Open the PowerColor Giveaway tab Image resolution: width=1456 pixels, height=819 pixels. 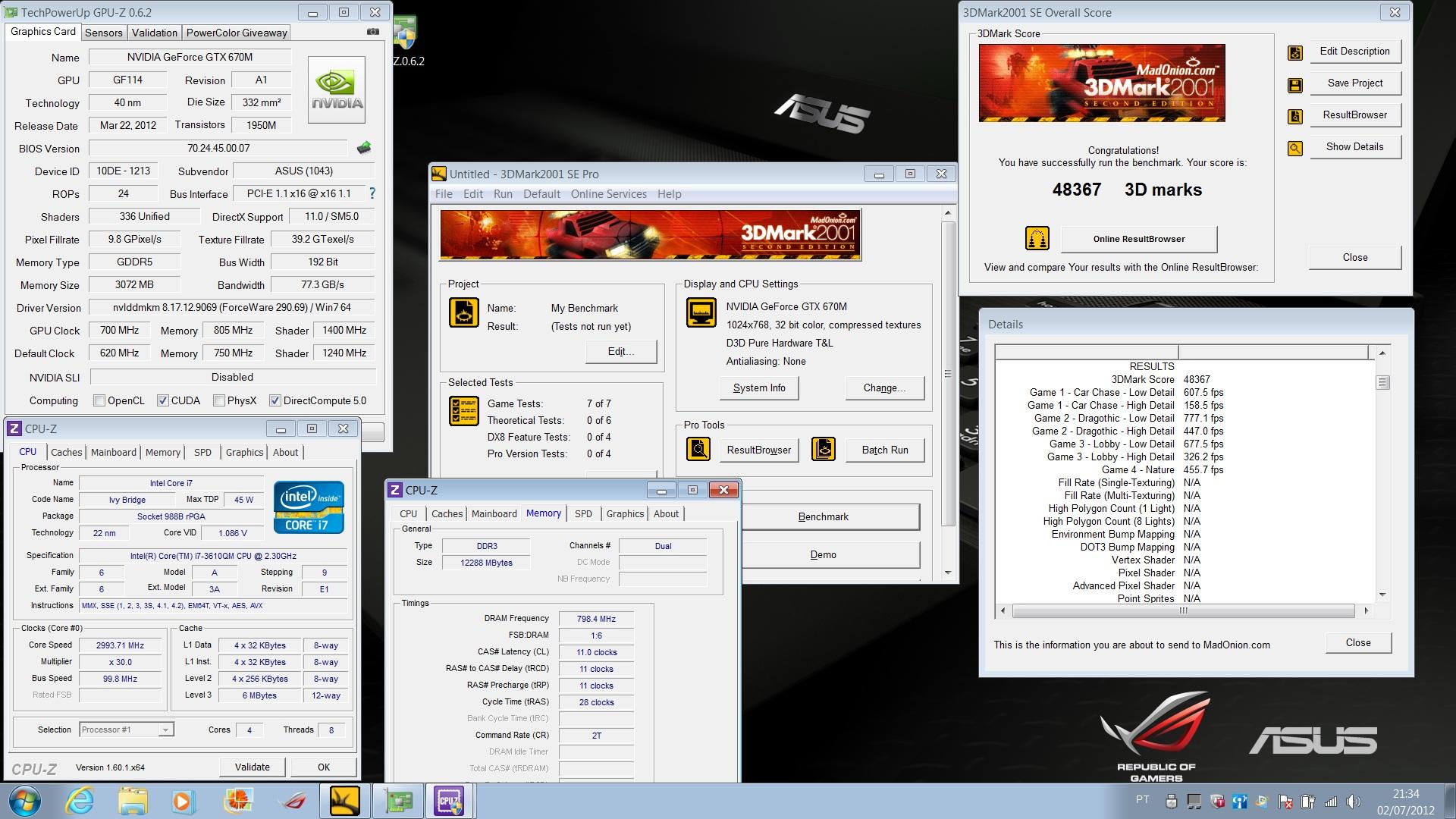(237, 33)
